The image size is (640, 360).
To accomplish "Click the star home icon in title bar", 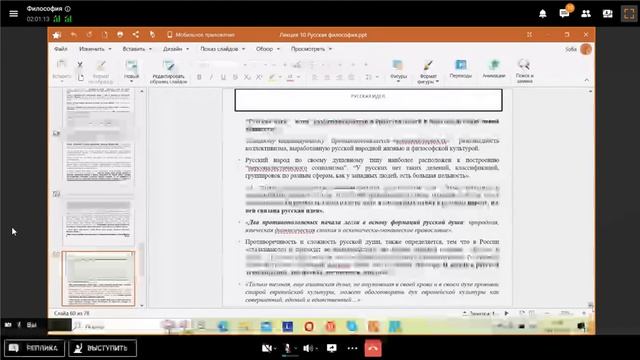I will click(x=57, y=35).
